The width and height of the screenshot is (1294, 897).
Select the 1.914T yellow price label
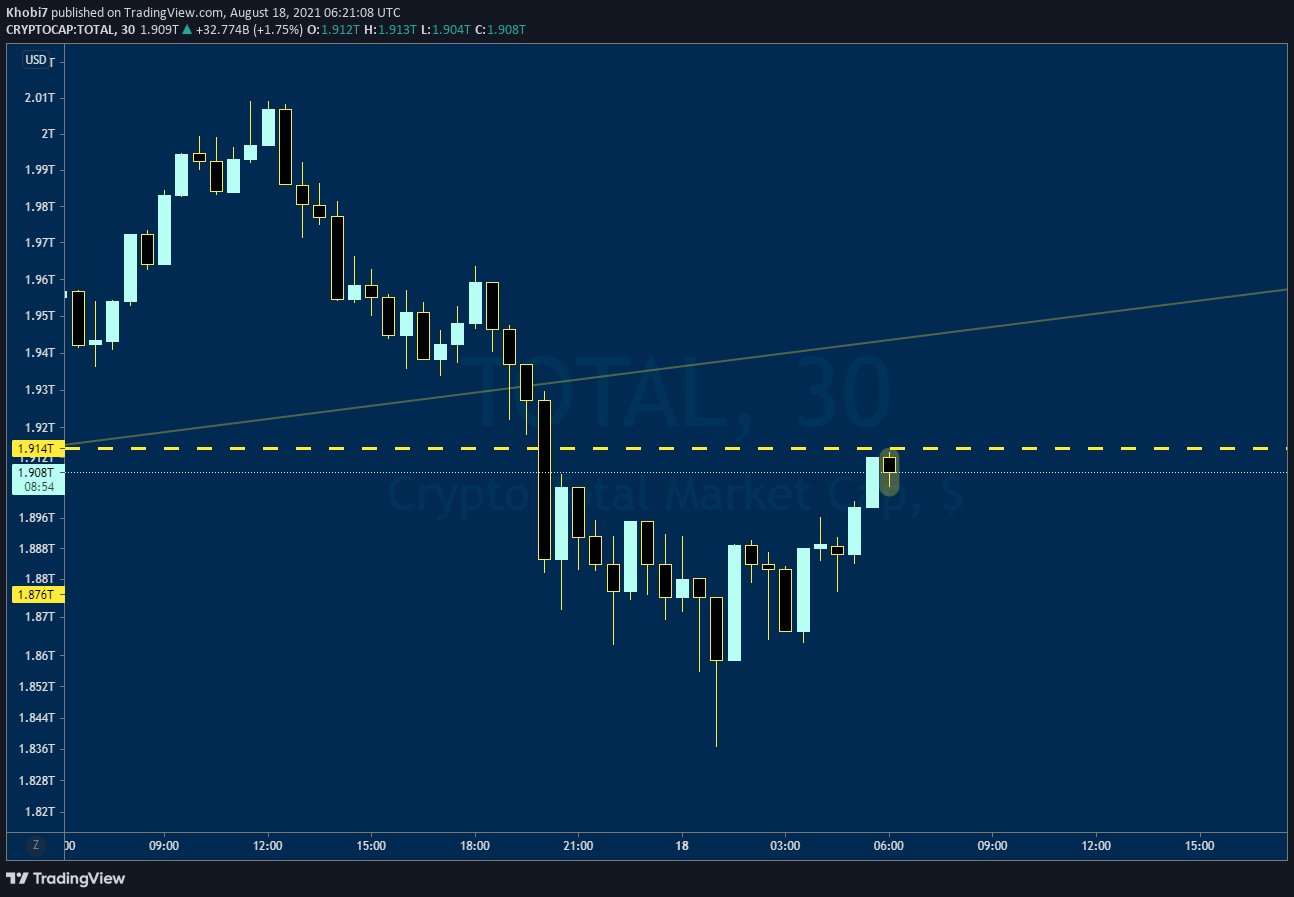pos(37,449)
